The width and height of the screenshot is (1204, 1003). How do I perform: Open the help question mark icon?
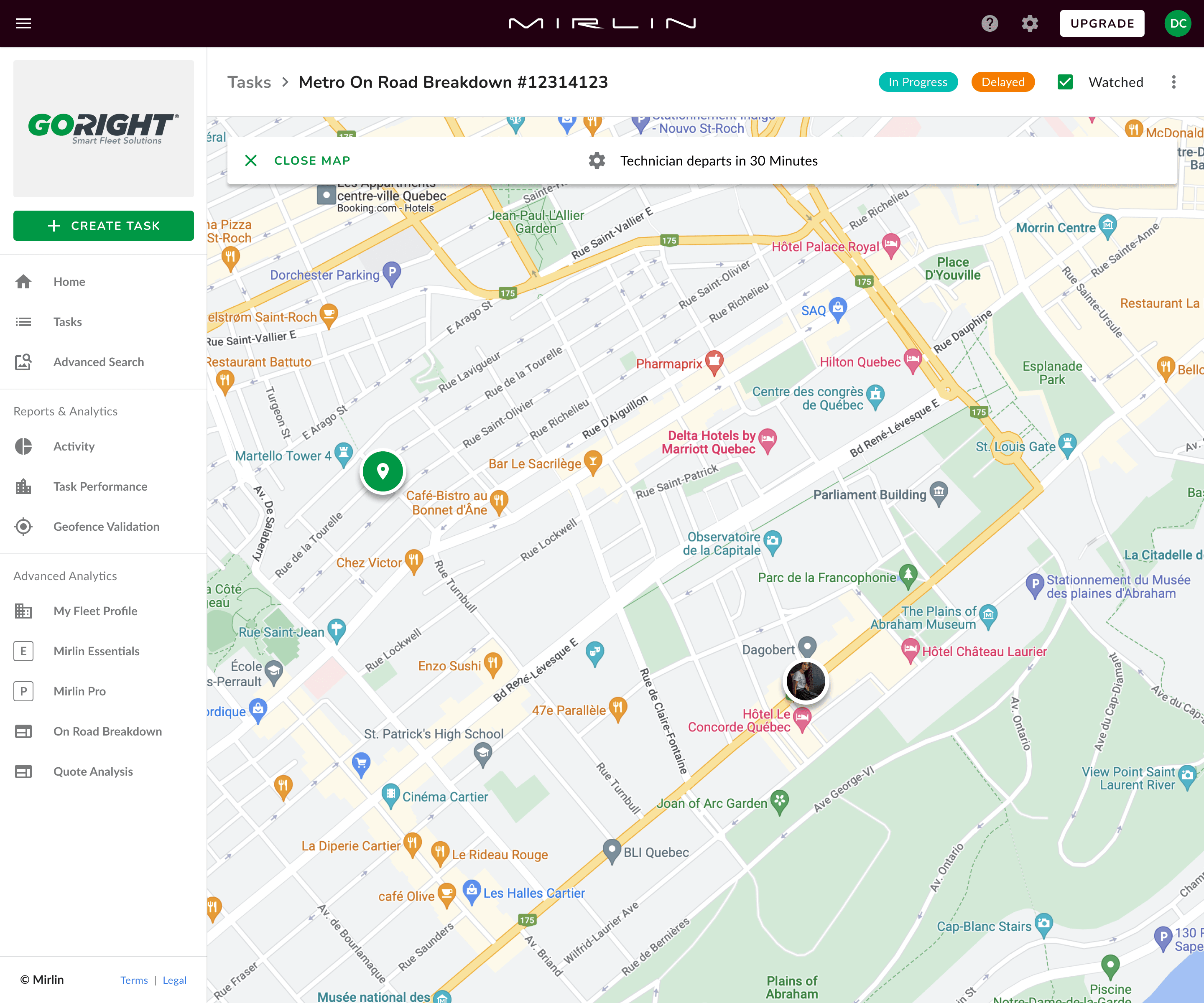990,23
